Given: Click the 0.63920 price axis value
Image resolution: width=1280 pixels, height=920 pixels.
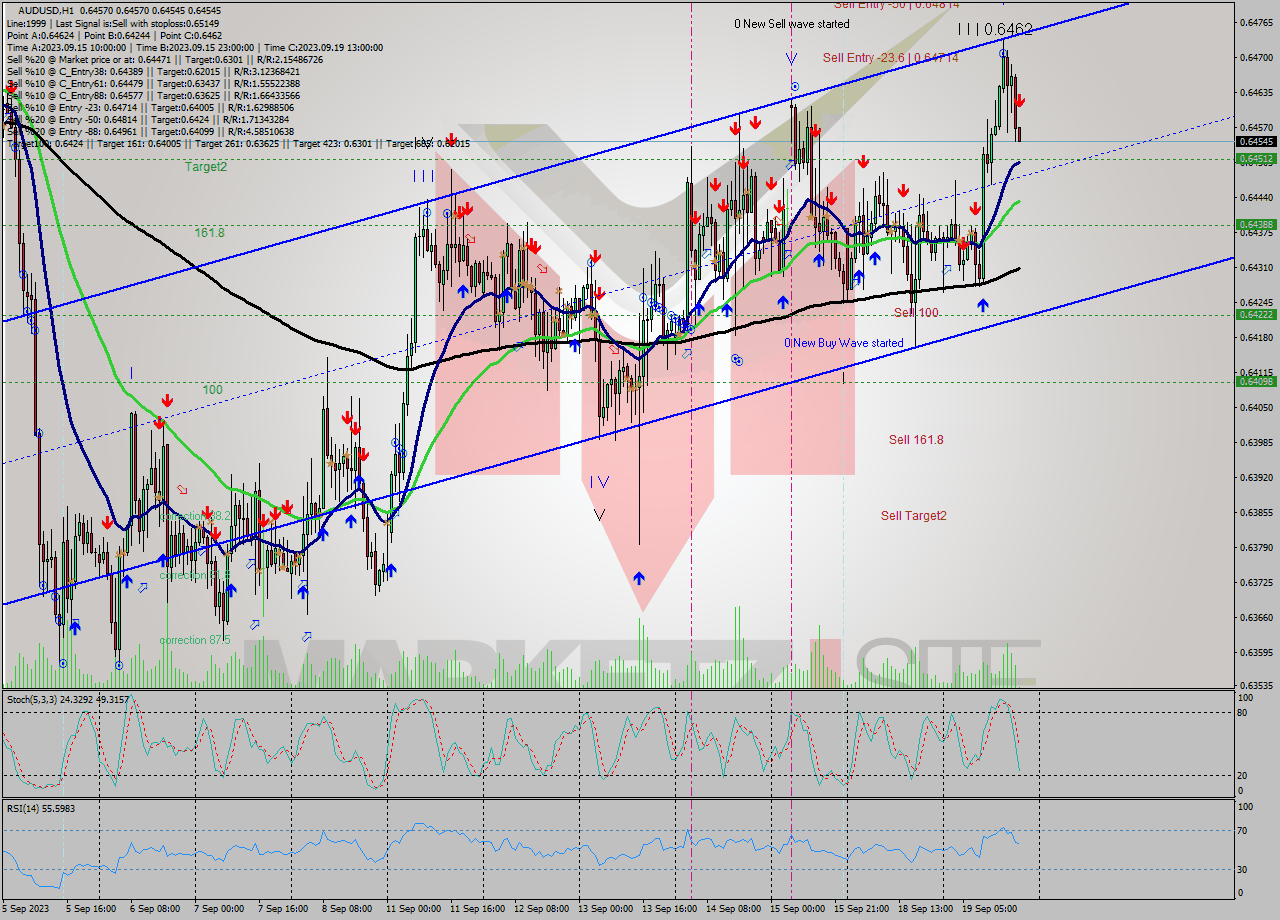Looking at the screenshot, I should [x=1257, y=477].
